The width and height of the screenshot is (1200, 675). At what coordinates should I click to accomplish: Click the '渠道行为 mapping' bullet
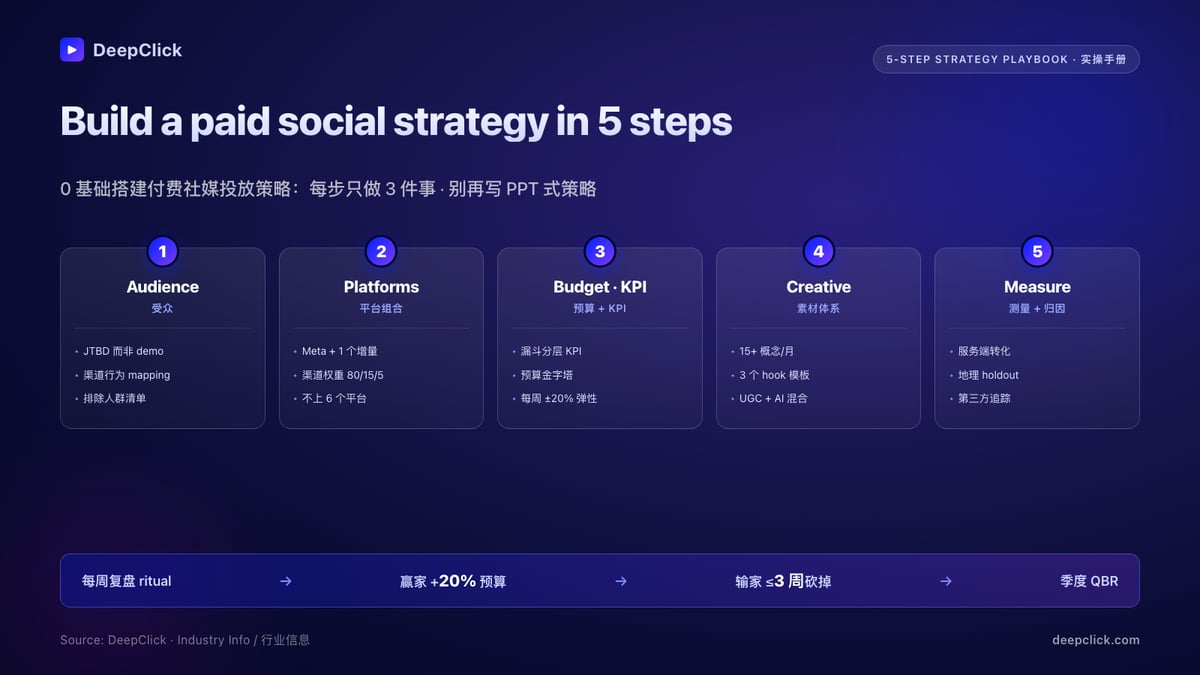click(x=126, y=375)
